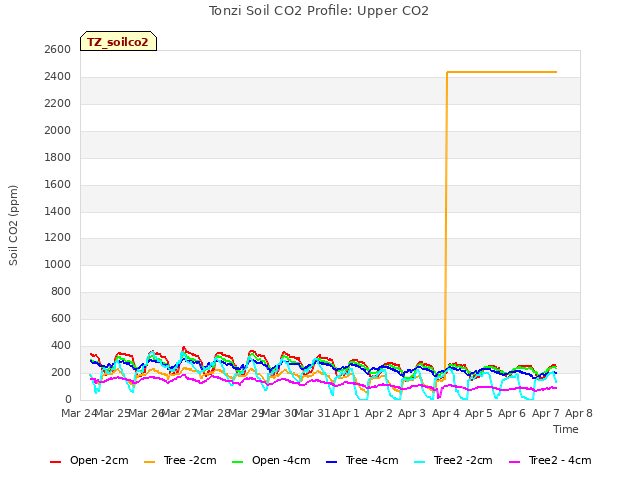Click the 0 y-axis tick label

tap(68, 400)
